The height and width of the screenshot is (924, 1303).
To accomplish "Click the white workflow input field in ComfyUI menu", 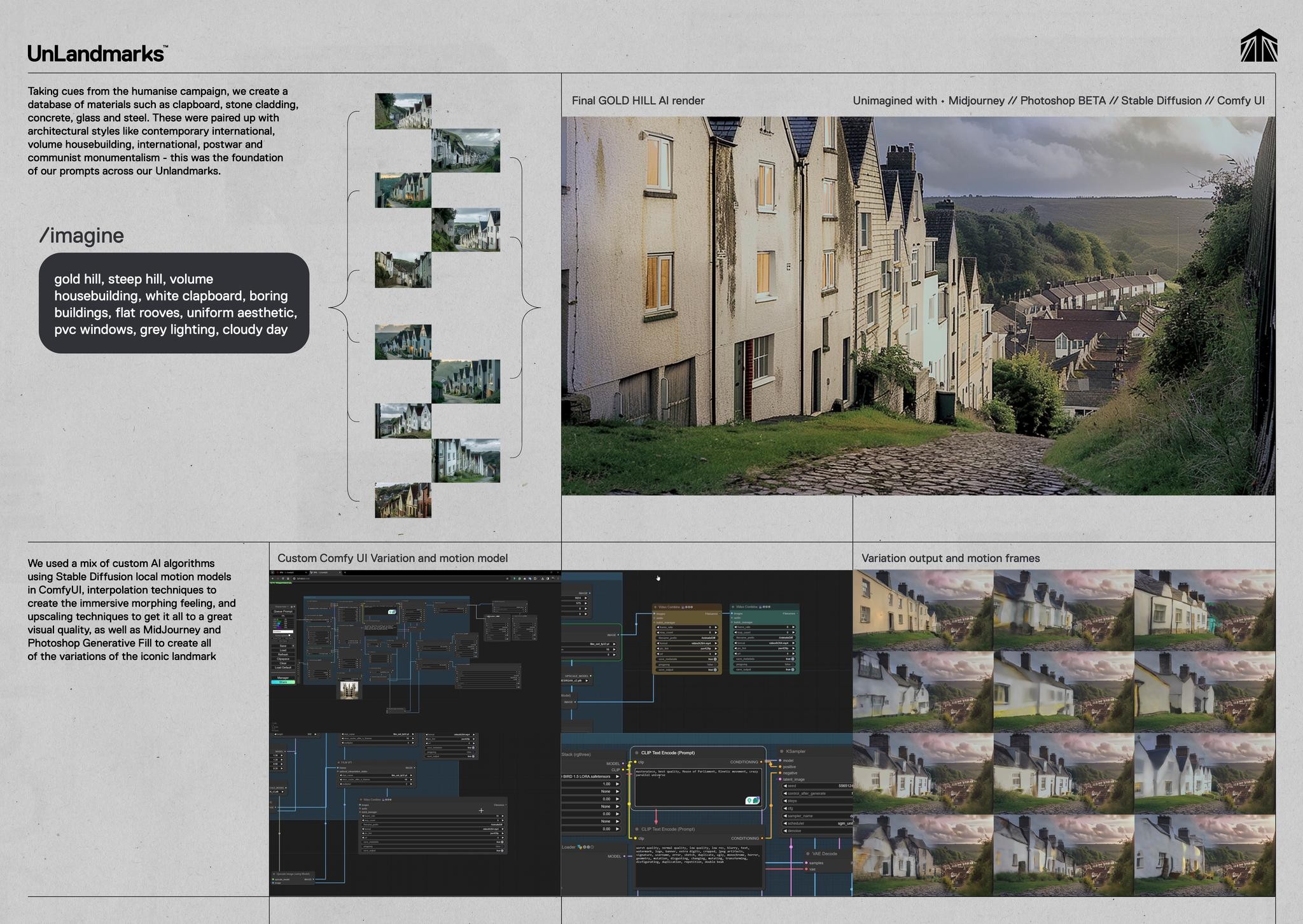I will coord(283,631).
